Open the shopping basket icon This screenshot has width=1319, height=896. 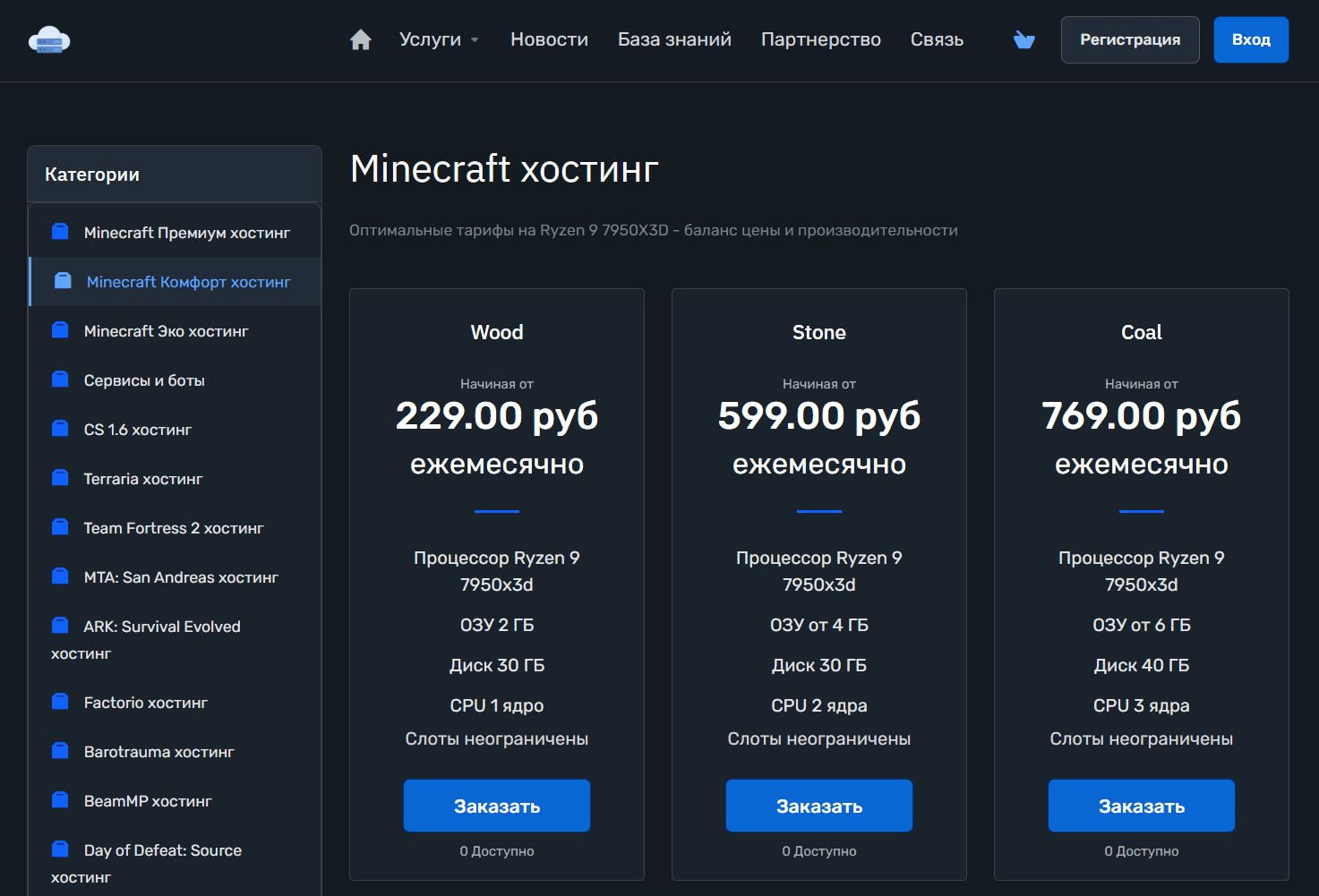tap(1024, 39)
